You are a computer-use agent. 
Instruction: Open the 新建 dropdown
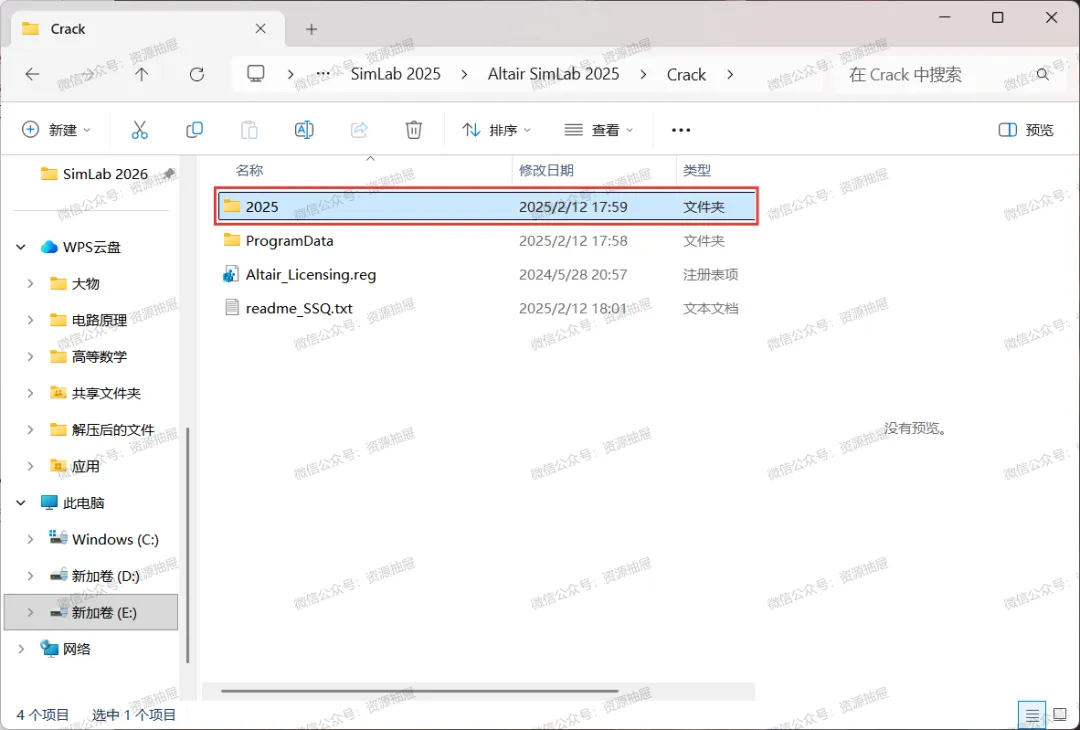point(56,129)
